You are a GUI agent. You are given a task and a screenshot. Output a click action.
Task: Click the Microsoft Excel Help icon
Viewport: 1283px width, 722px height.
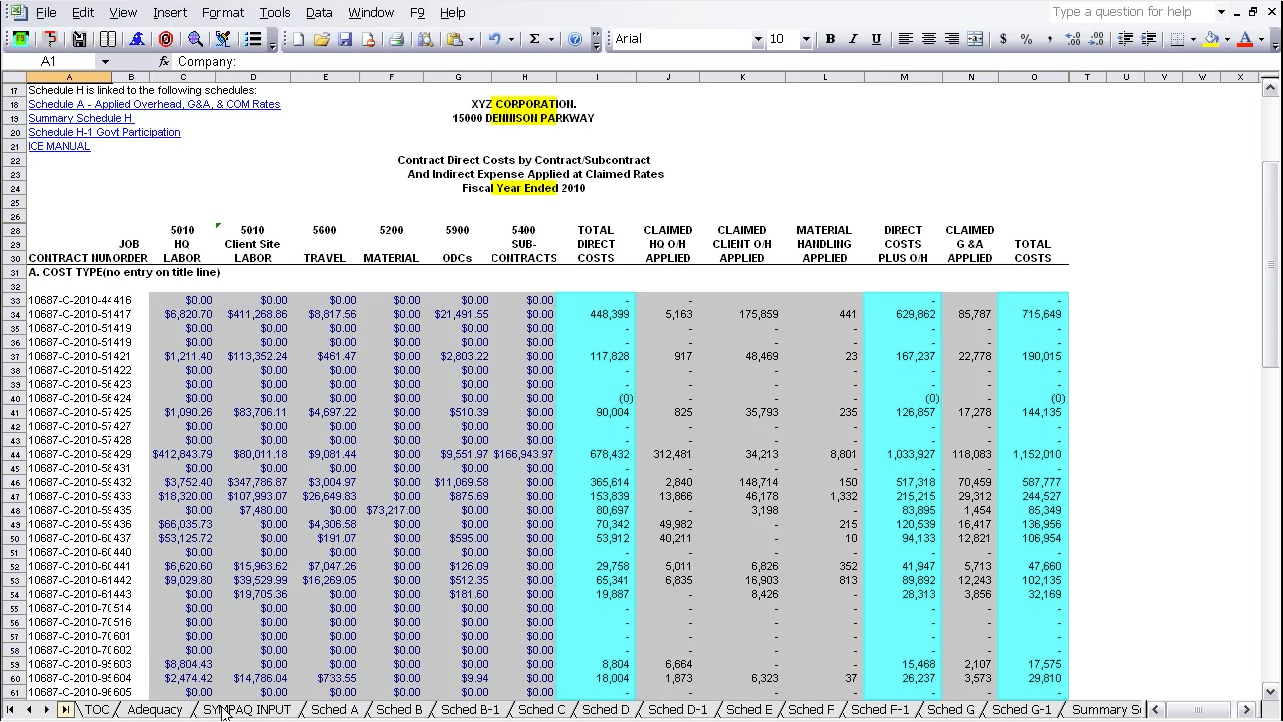577,39
